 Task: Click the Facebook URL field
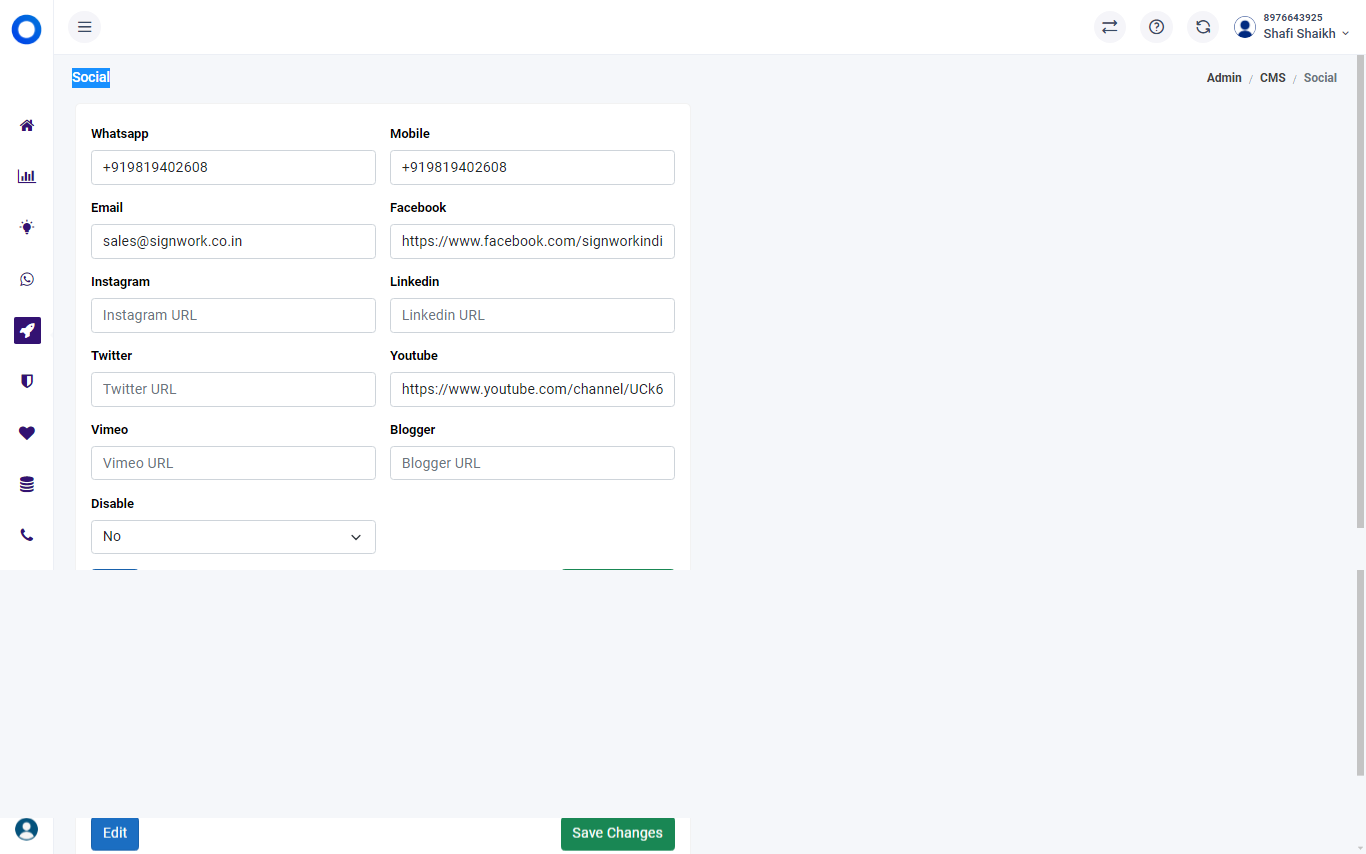(532, 241)
